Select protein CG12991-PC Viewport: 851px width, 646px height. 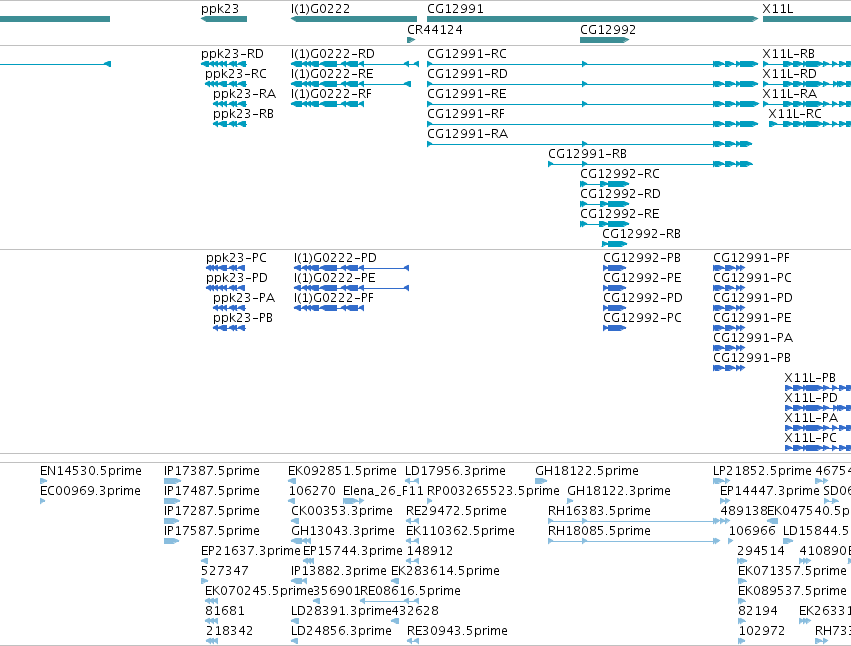click(x=753, y=278)
